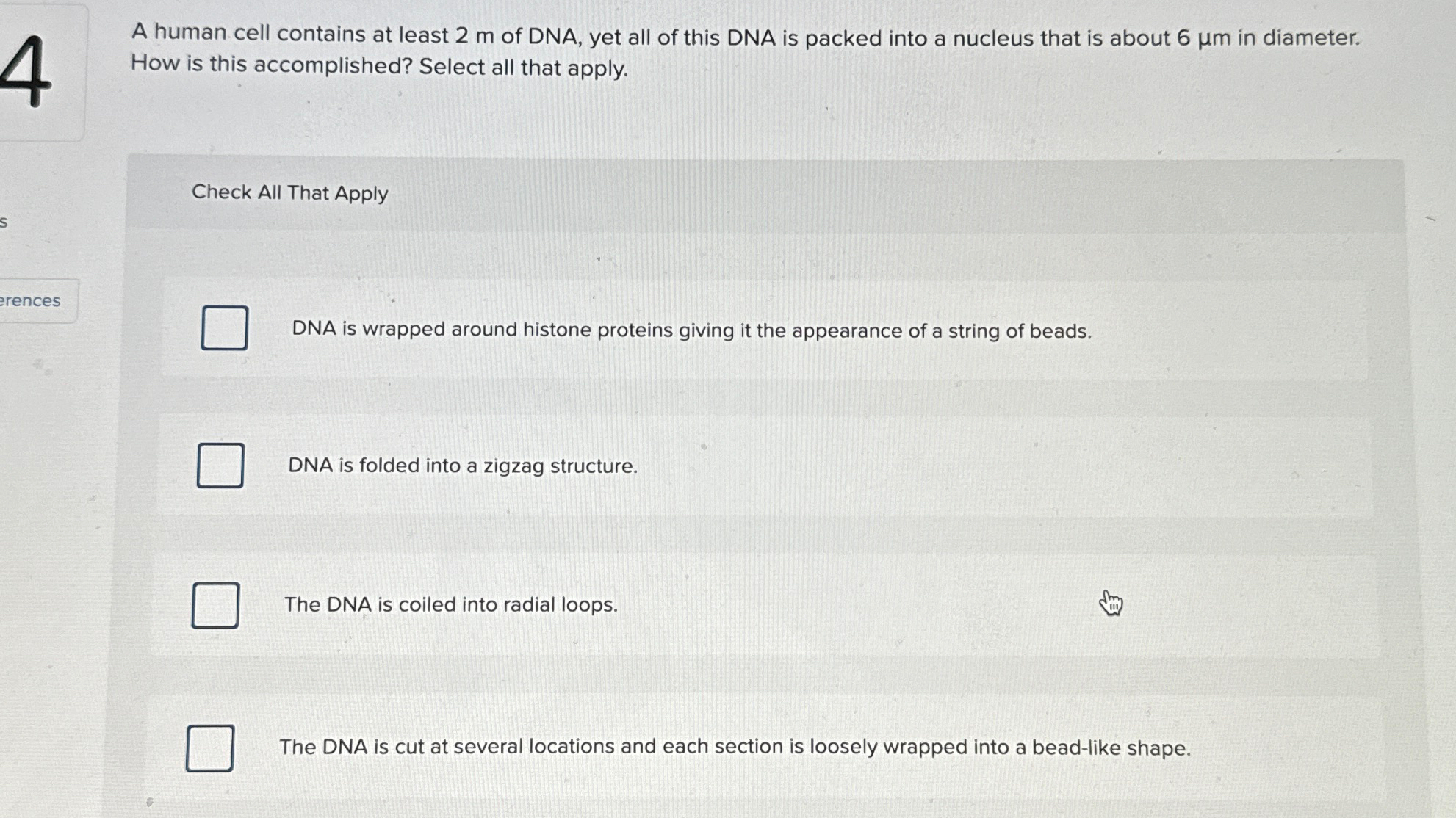The width and height of the screenshot is (1456, 818).
Task: Click the highlighted row containing the radial loops option
Action: point(661,604)
